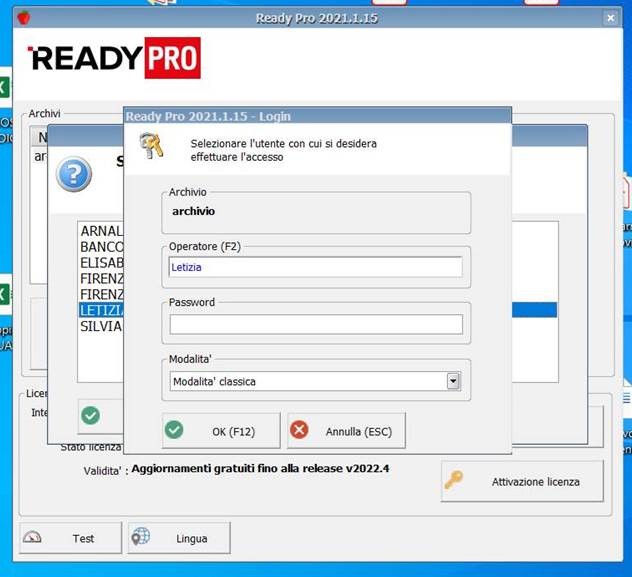
Task: Click the globe icon on Lingua button
Action: (x=141, y=536)
